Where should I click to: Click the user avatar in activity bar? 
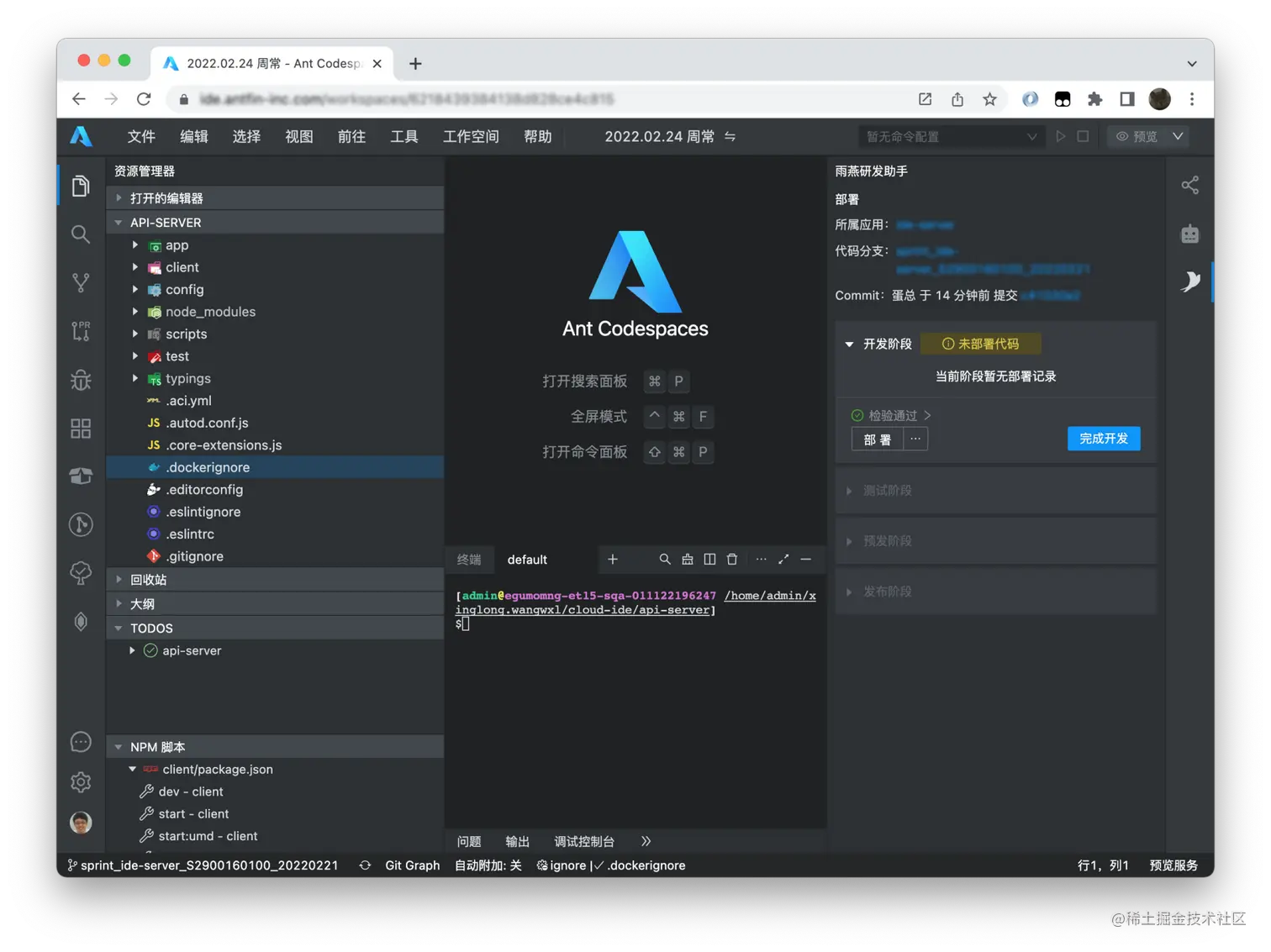(x=81, y=823)
